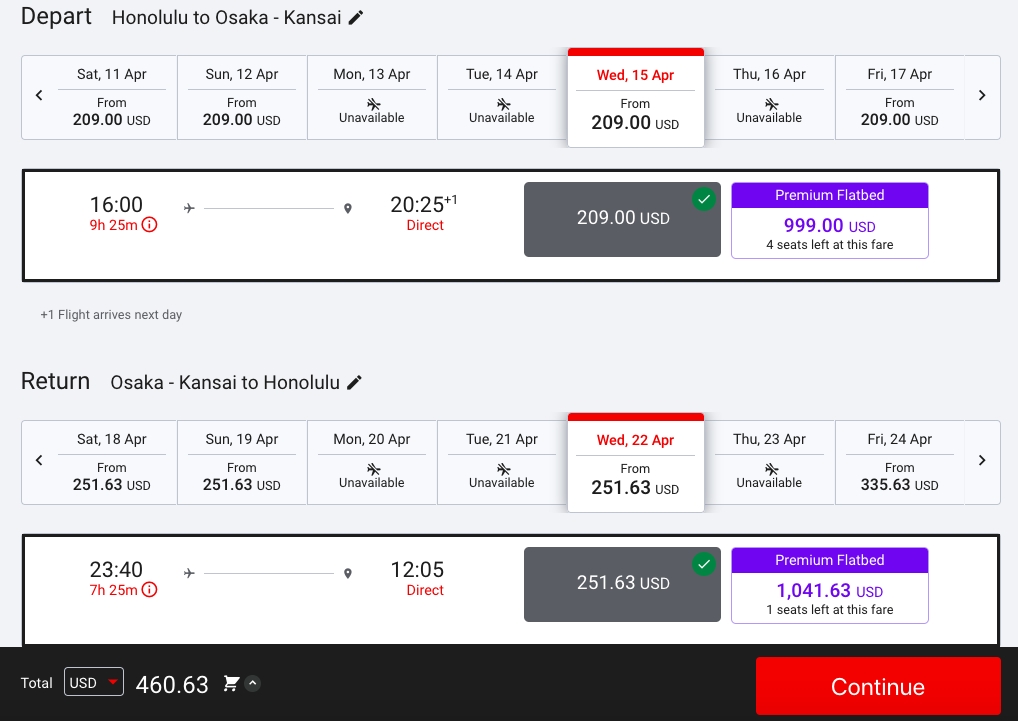Image resolution: width=1018 pixels, height=721 pixels.
Task: Open the shopping cart icon
Action: [231, 683]
